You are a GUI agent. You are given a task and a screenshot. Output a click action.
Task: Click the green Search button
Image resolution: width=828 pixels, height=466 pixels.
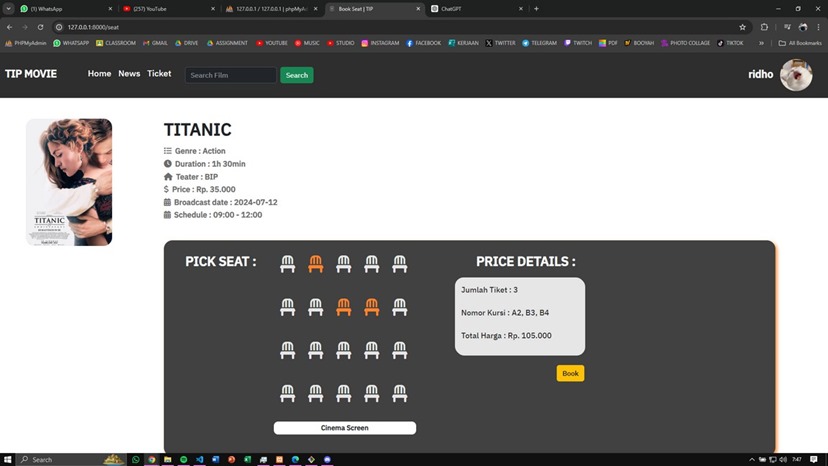(x=296, y=75)
